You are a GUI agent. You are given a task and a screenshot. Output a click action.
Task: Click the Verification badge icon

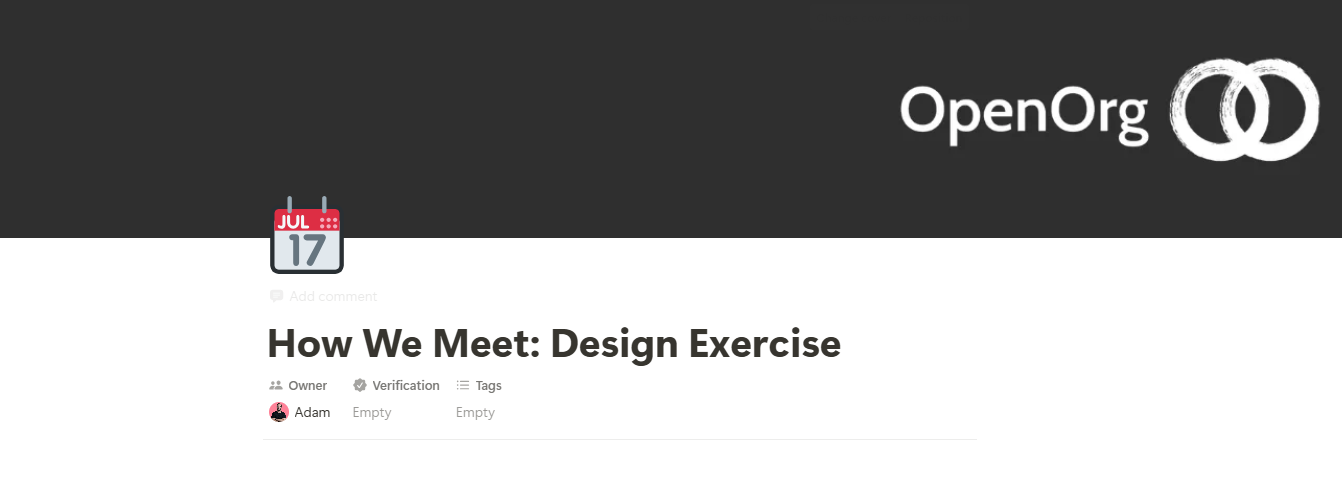(x=360, y=385)
